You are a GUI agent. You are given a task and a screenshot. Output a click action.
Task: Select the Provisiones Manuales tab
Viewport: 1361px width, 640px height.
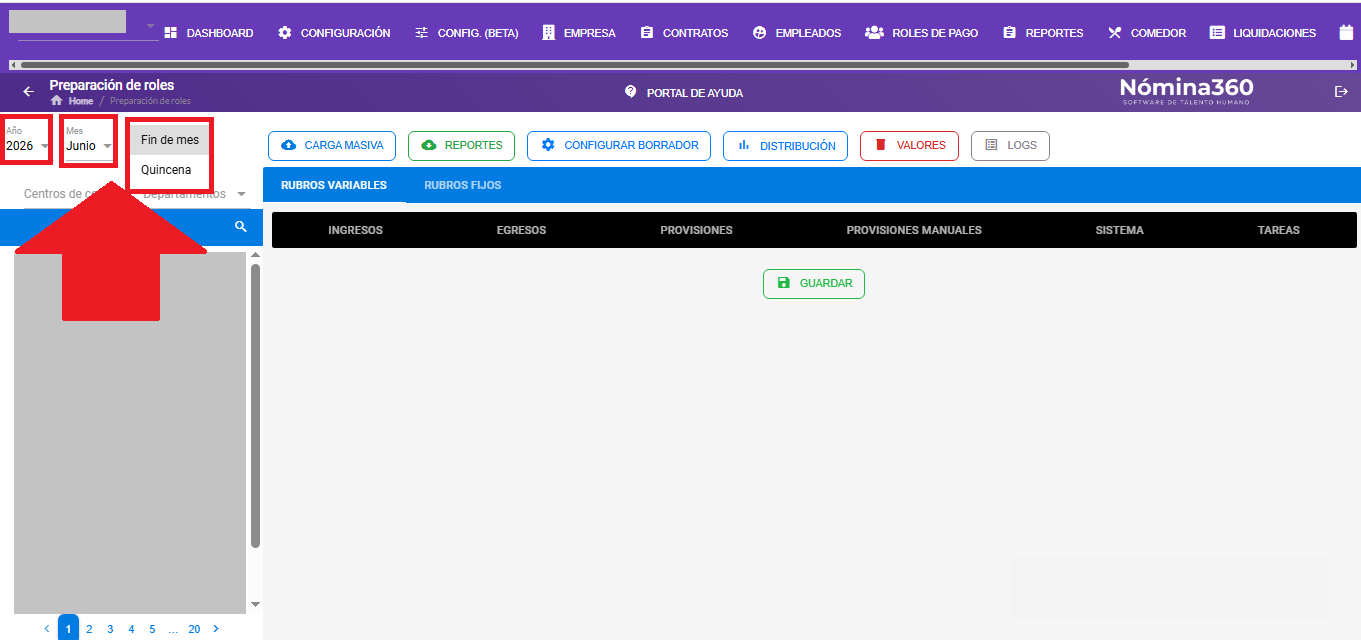[x=914, y=230]
